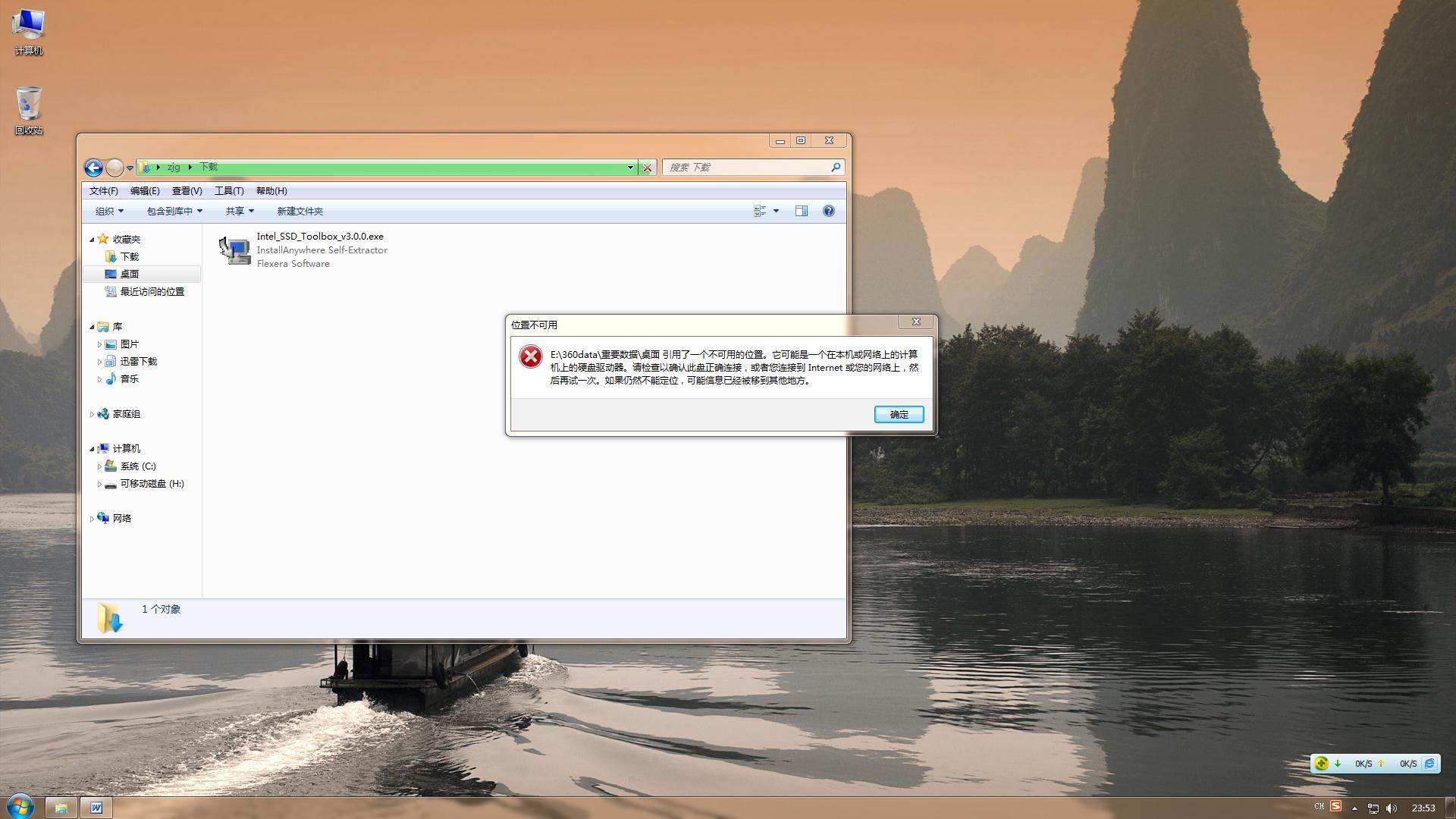This screenshot has height=819, width=1456.
Task: Click the Help question mark icon
Action: point(829,212)
